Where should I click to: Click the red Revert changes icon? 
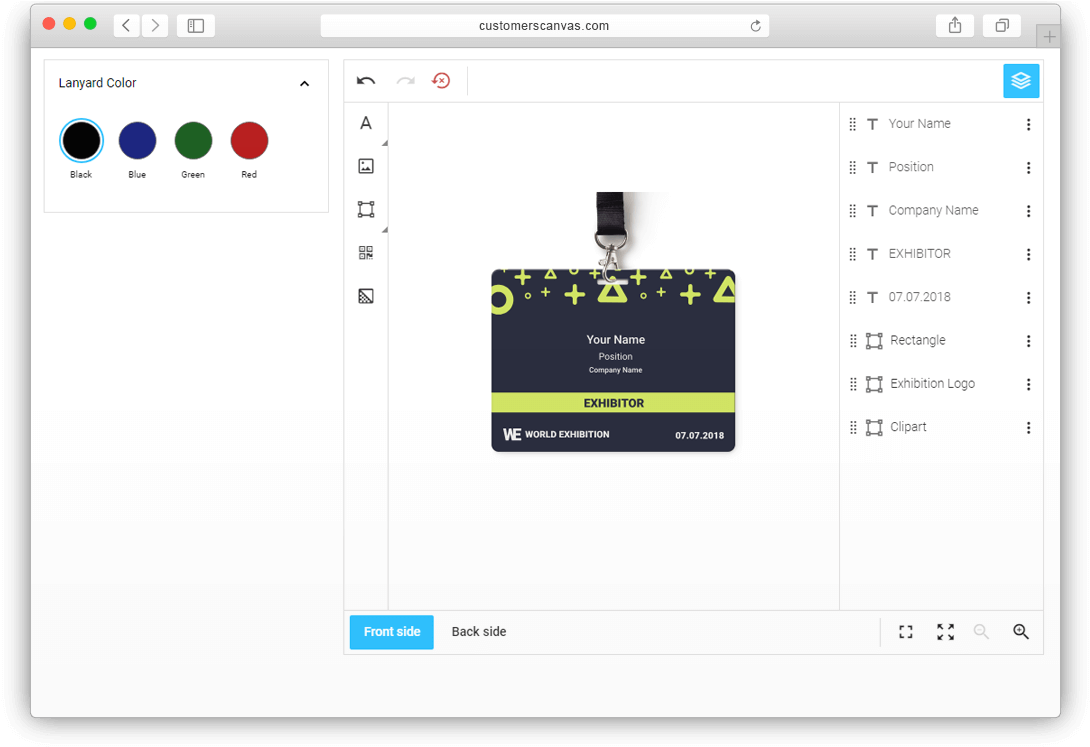pyautogui.click(x=441, y=81)
